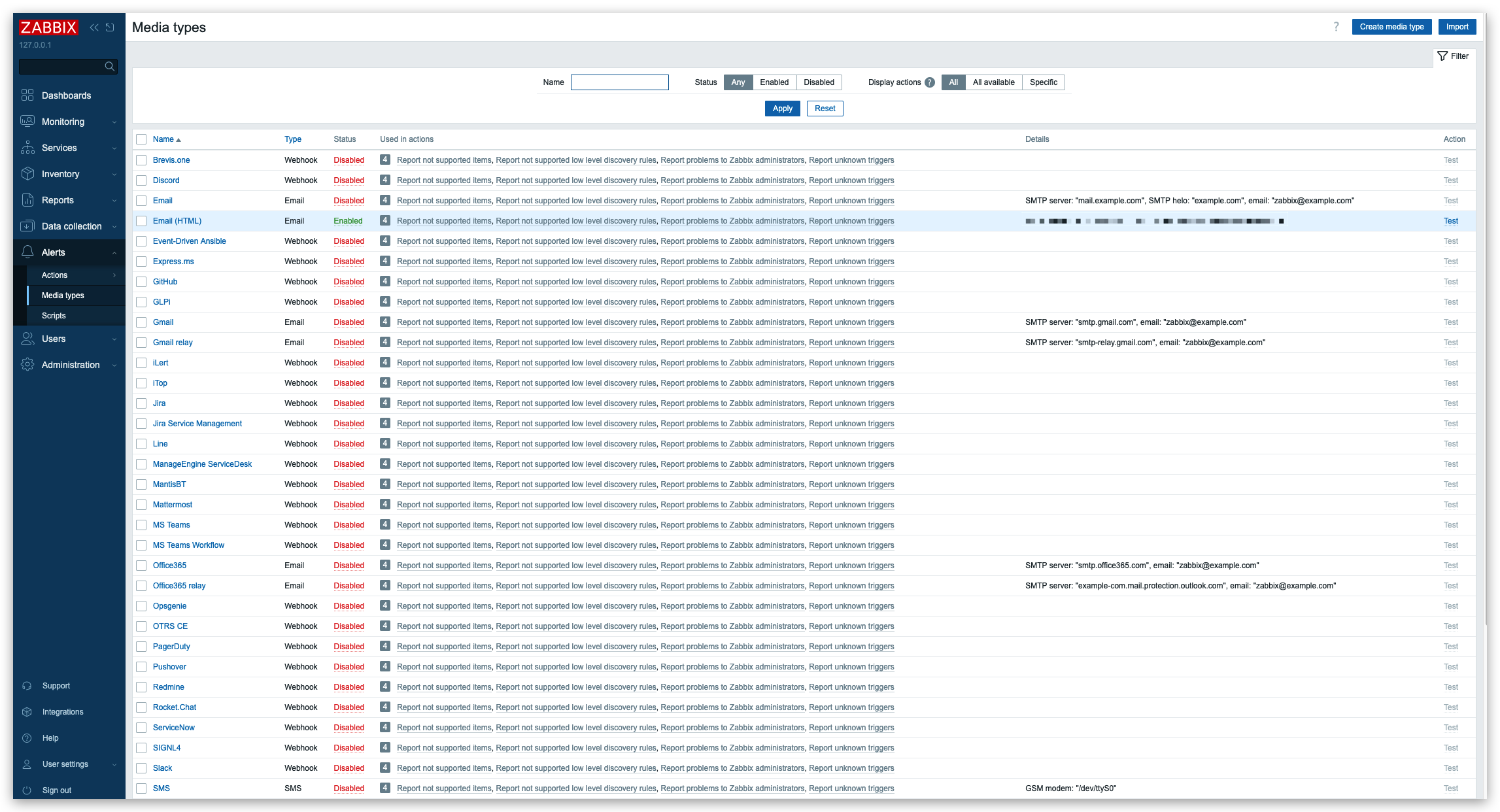Click the Services icon
Image resolution: width=1500 pixels, height=812 pixels.
click(x=27, y=148)
